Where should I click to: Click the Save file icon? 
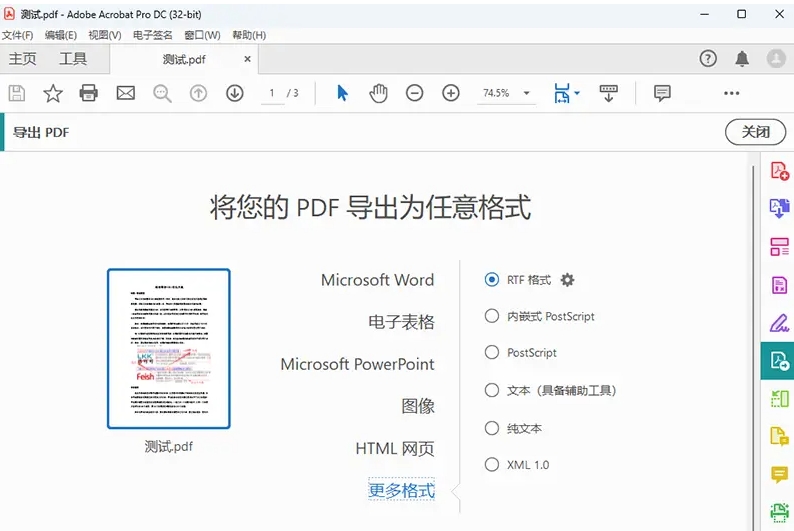point(17,93)
